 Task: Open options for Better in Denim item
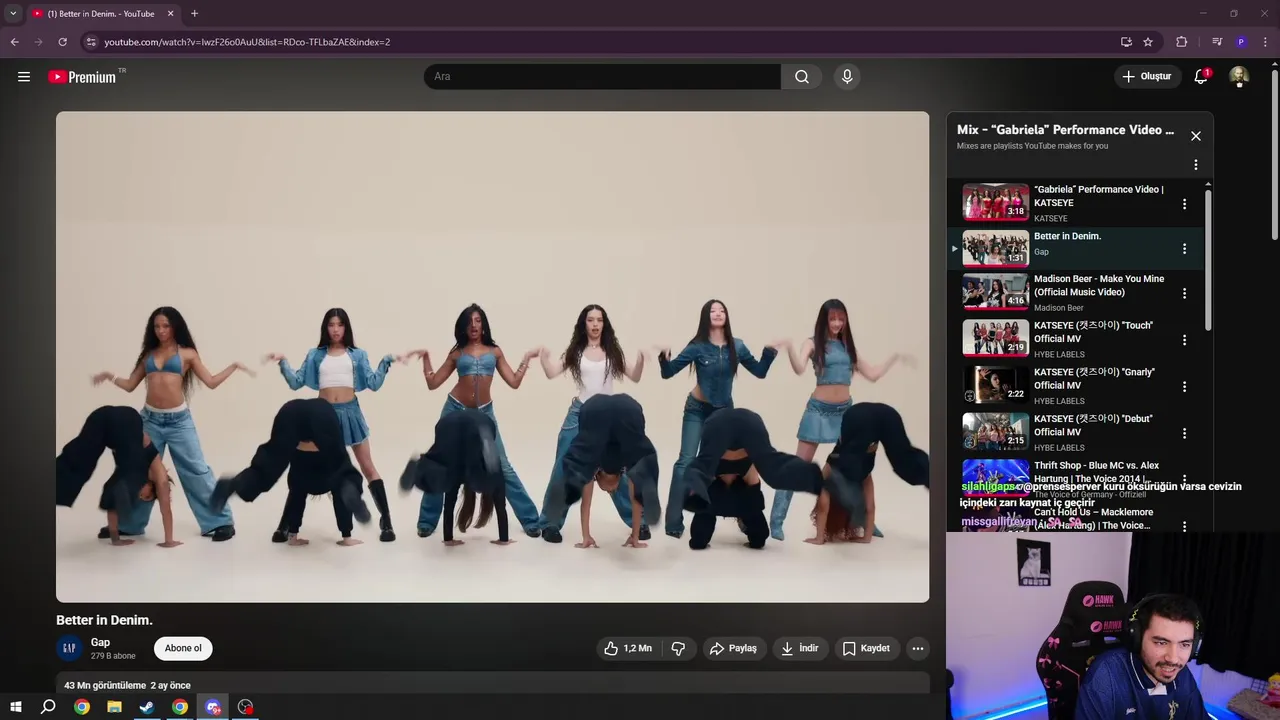pos(1185,249)
